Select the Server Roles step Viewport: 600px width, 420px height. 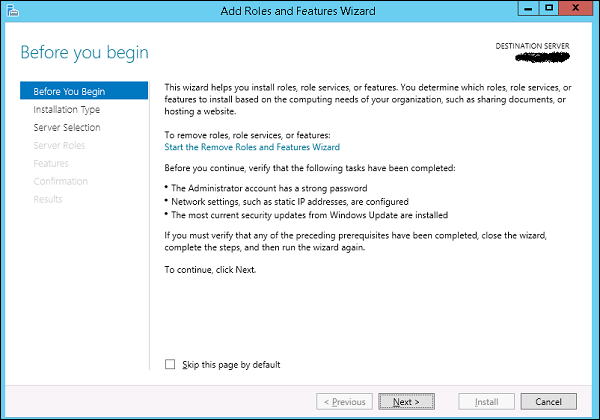pos(59,146)
